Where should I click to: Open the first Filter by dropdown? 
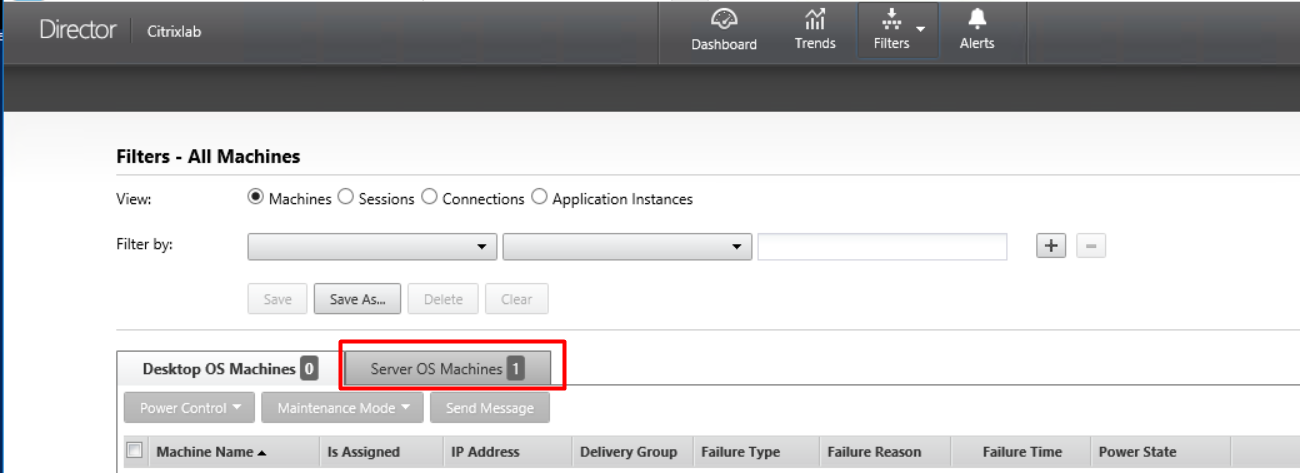(372, 247)
